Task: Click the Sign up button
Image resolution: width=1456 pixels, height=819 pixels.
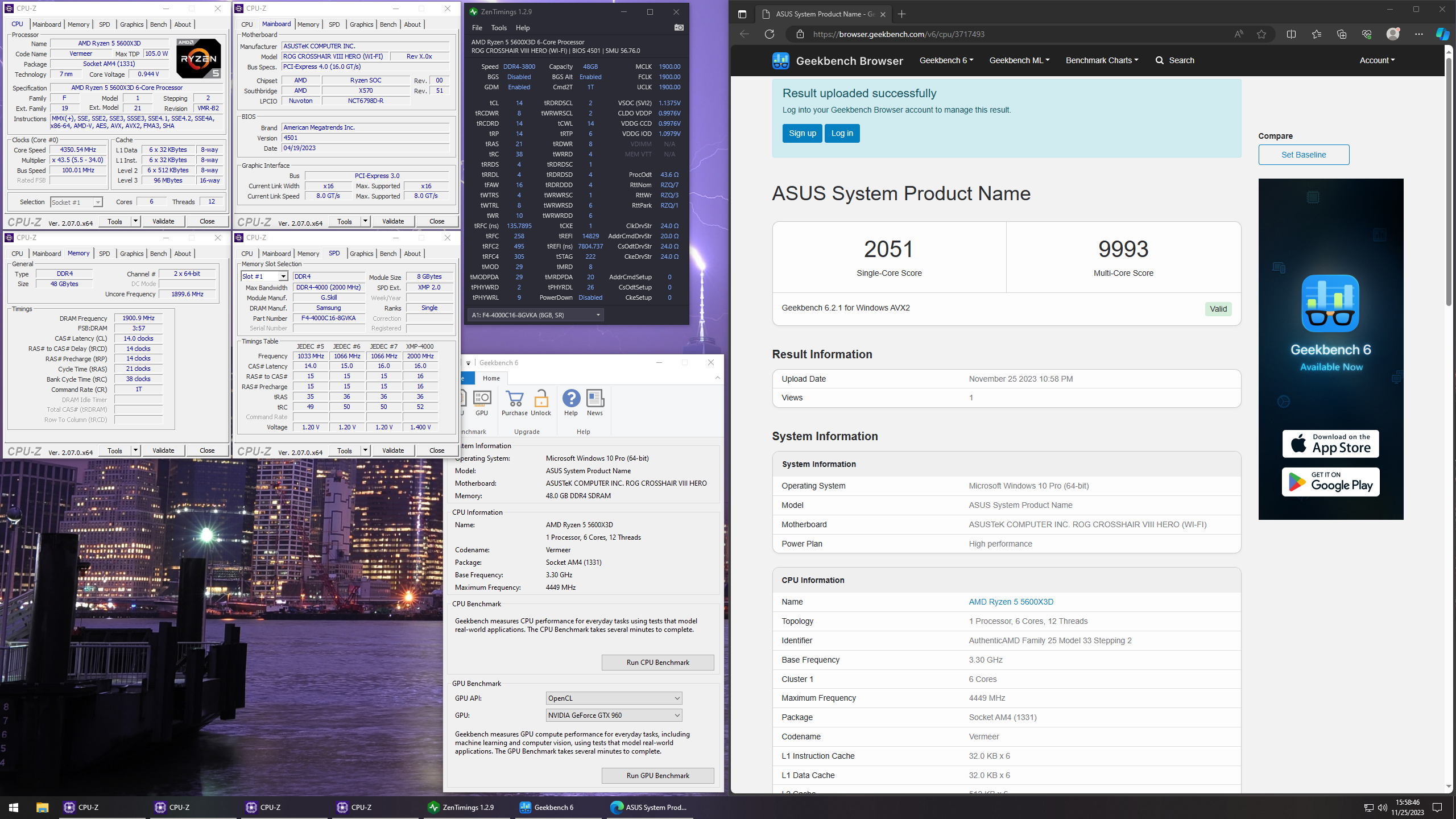Action: point(802,133)
